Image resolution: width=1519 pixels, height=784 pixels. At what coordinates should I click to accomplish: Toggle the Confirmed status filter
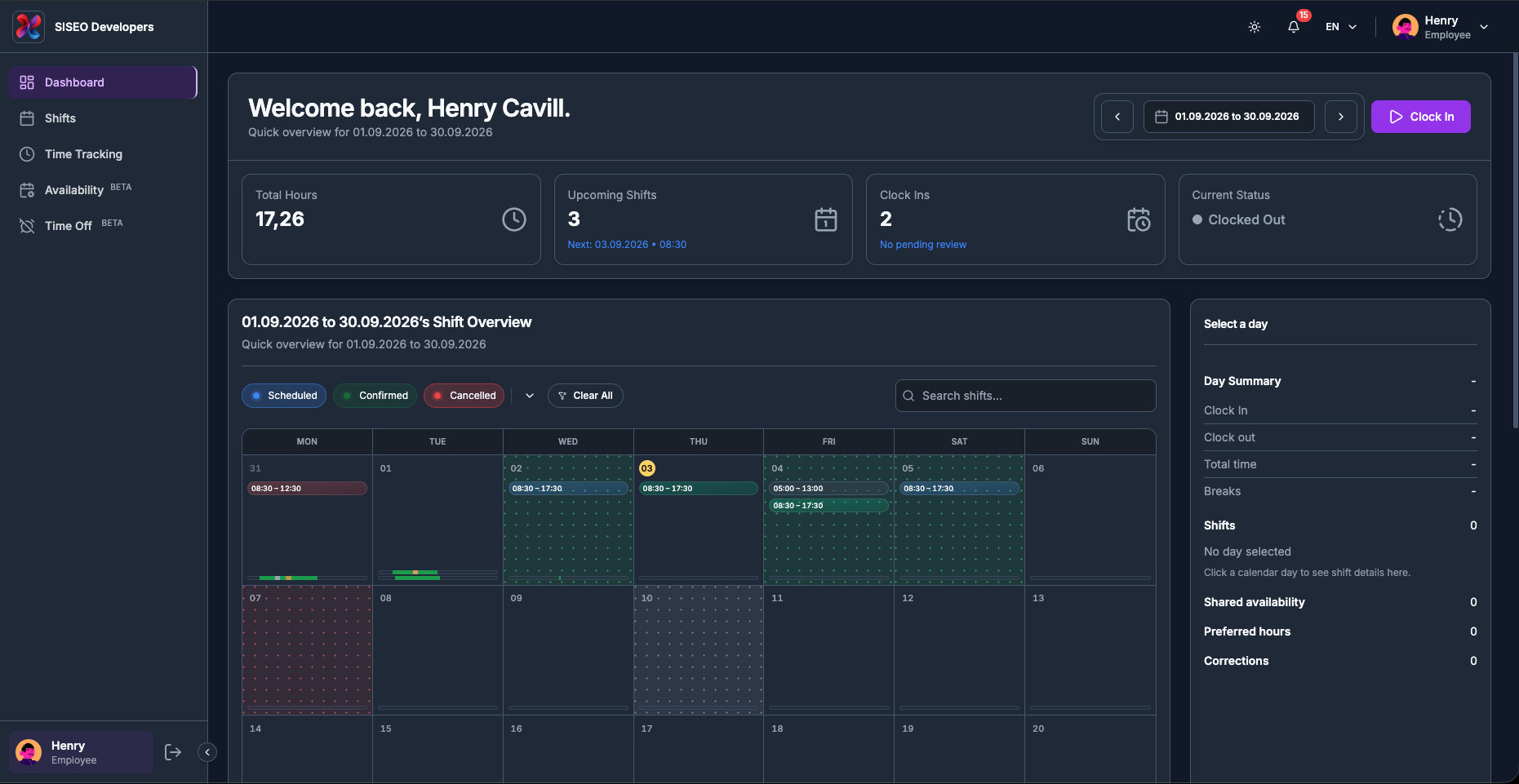(x=375, y=396)
